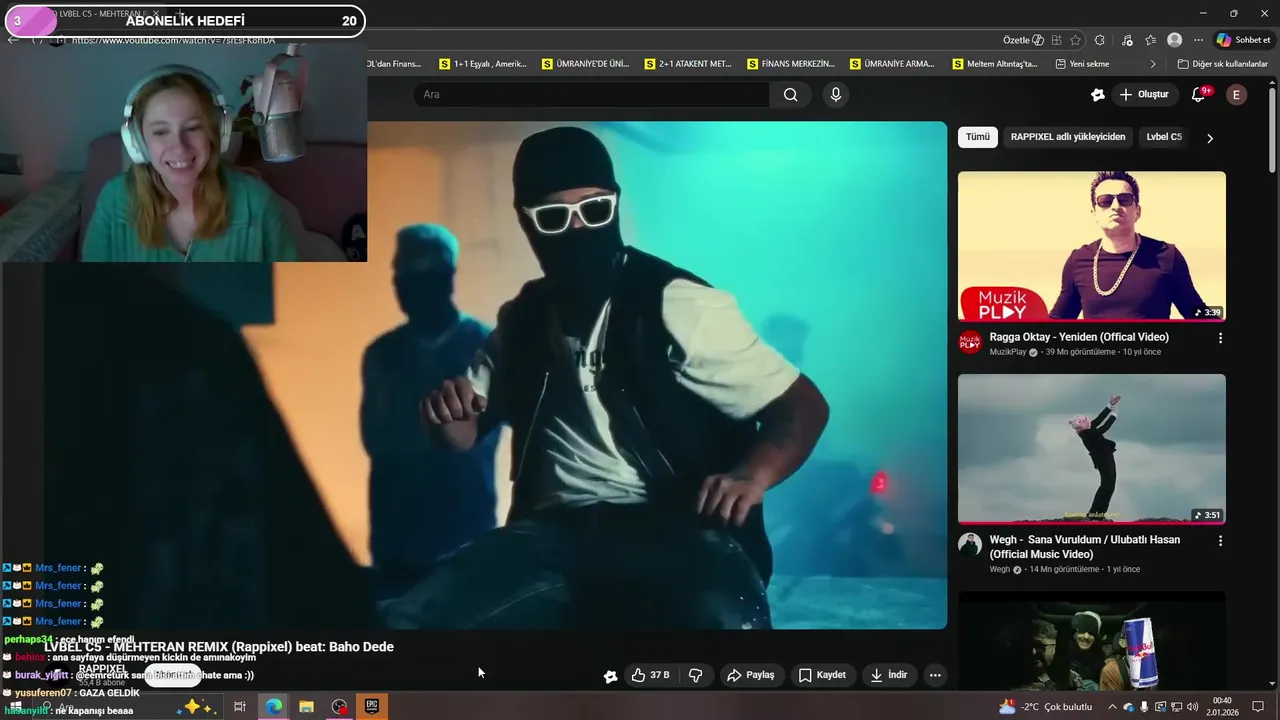1280x720 pixels.
Task: Click the split screen icon in address bar
Action: [x=1055, y=40]
